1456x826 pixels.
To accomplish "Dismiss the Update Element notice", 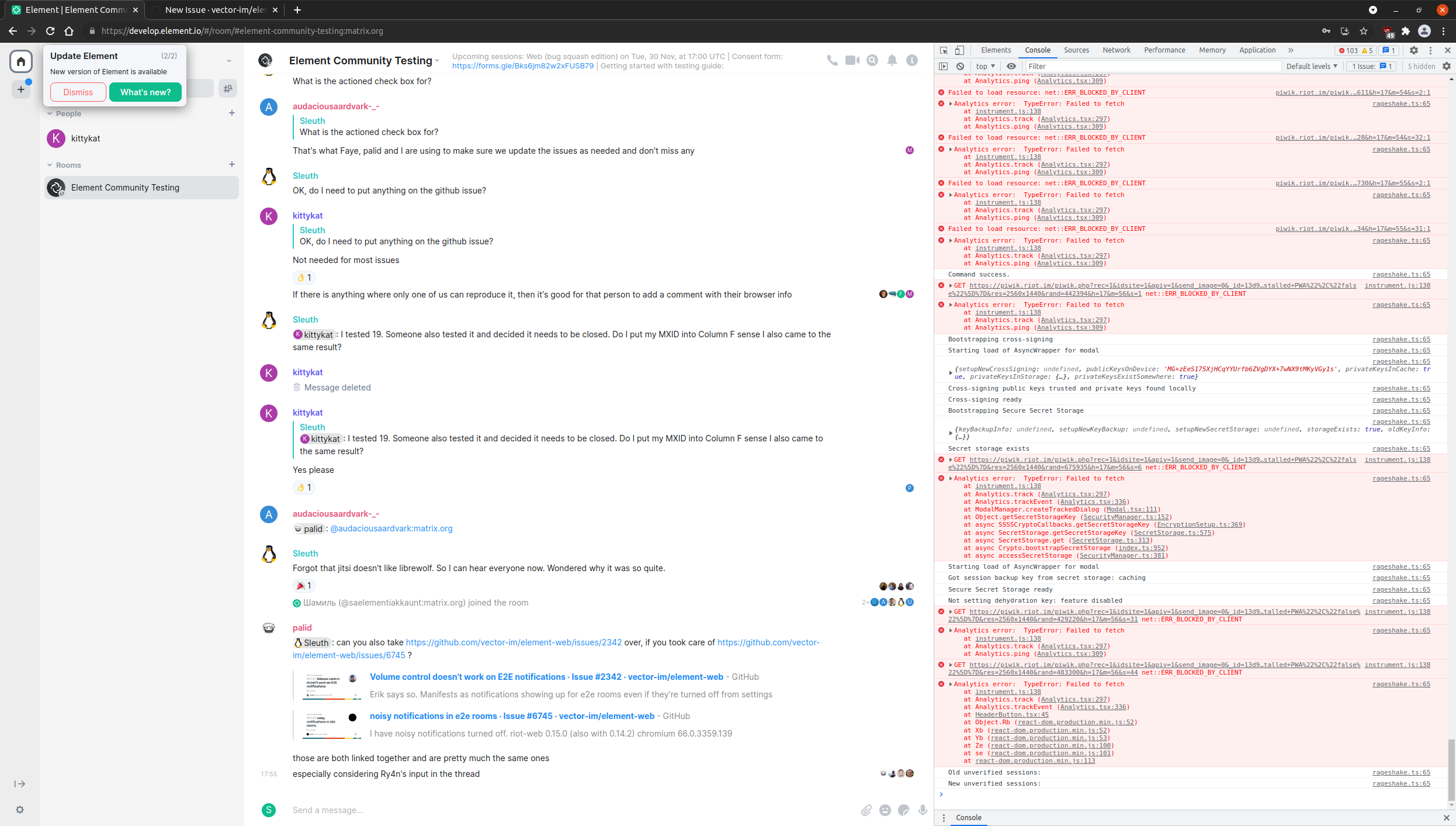I will pos(78,92).
